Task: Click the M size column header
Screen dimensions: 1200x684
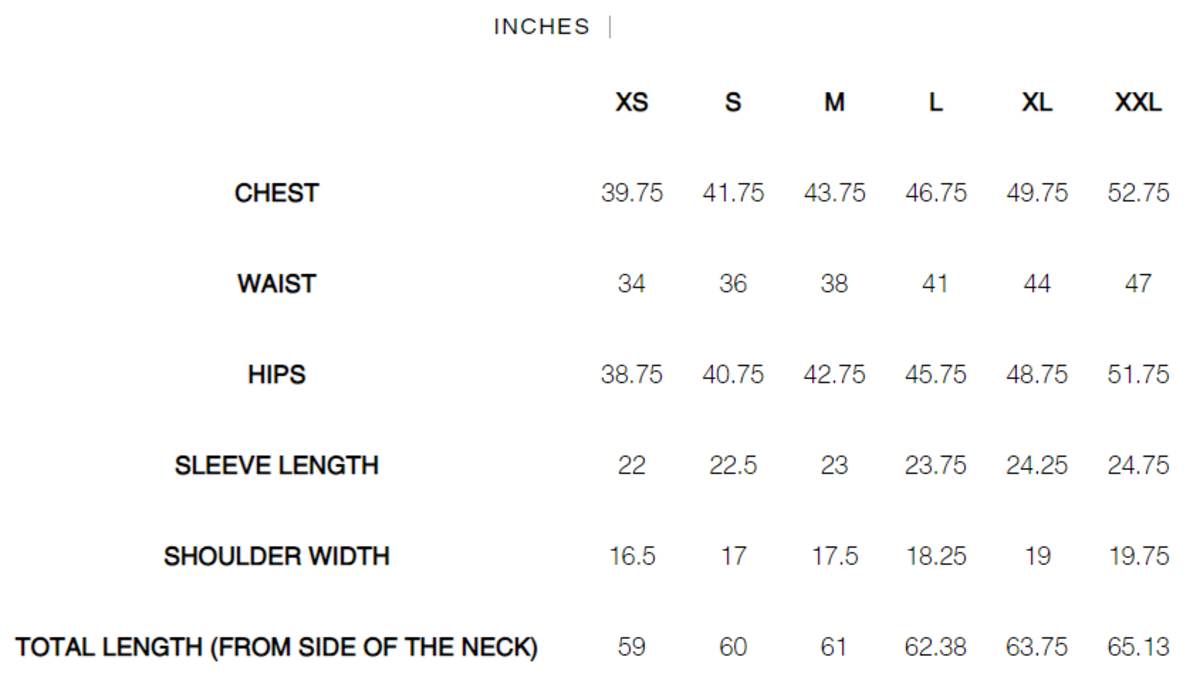Action: [834, 102]
